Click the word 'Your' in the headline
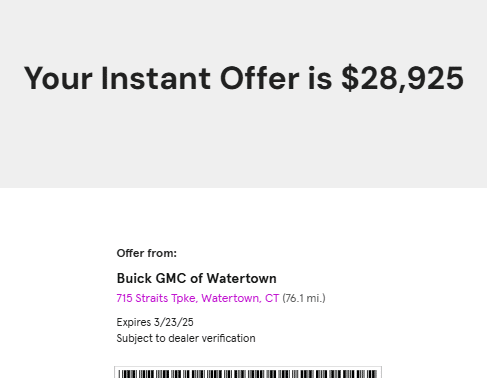The width and height of the screenshot is (487, 378). pos(58,78)
